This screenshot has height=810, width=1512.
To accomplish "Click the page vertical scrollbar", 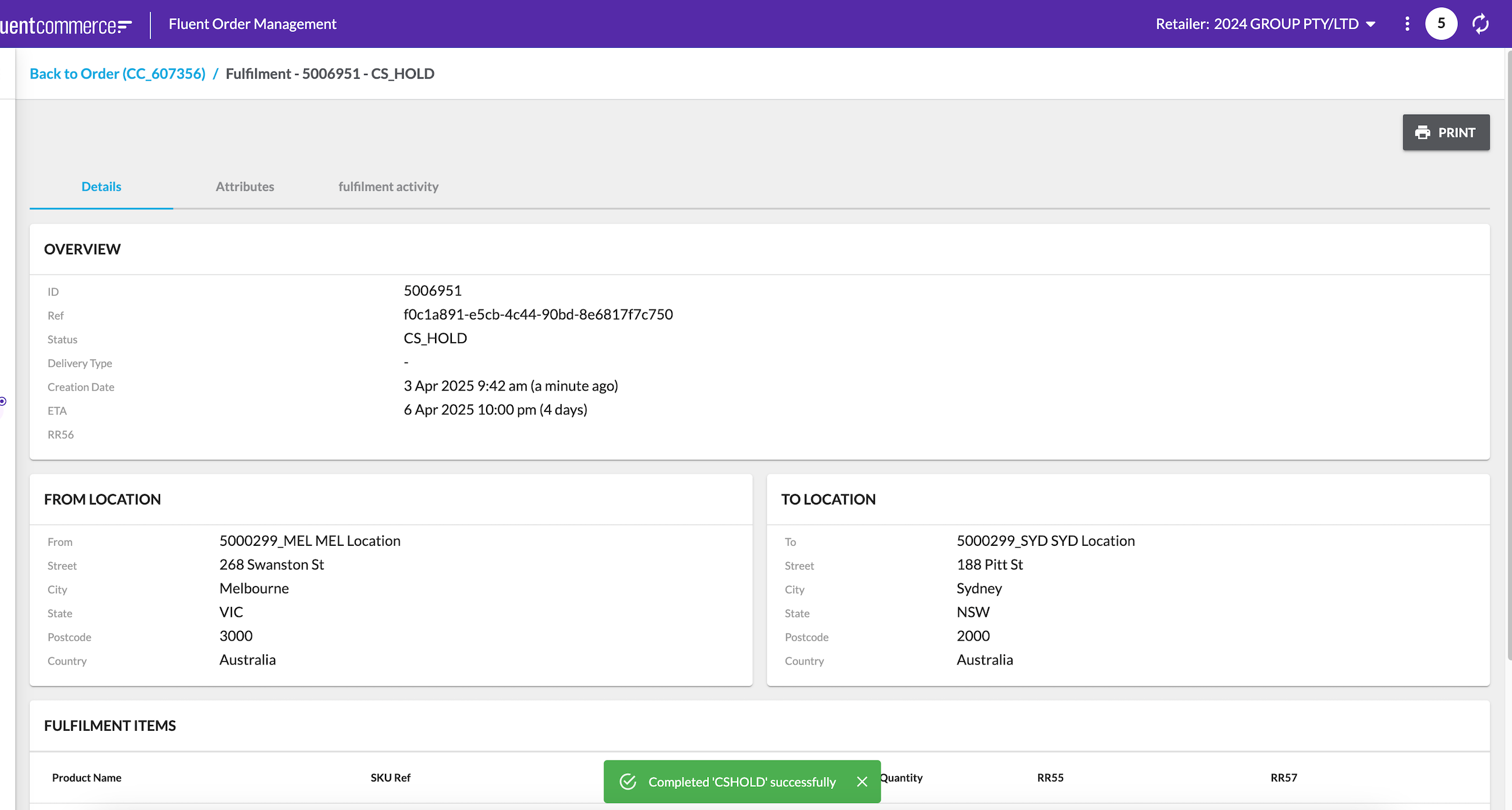I will point(1509,353).
